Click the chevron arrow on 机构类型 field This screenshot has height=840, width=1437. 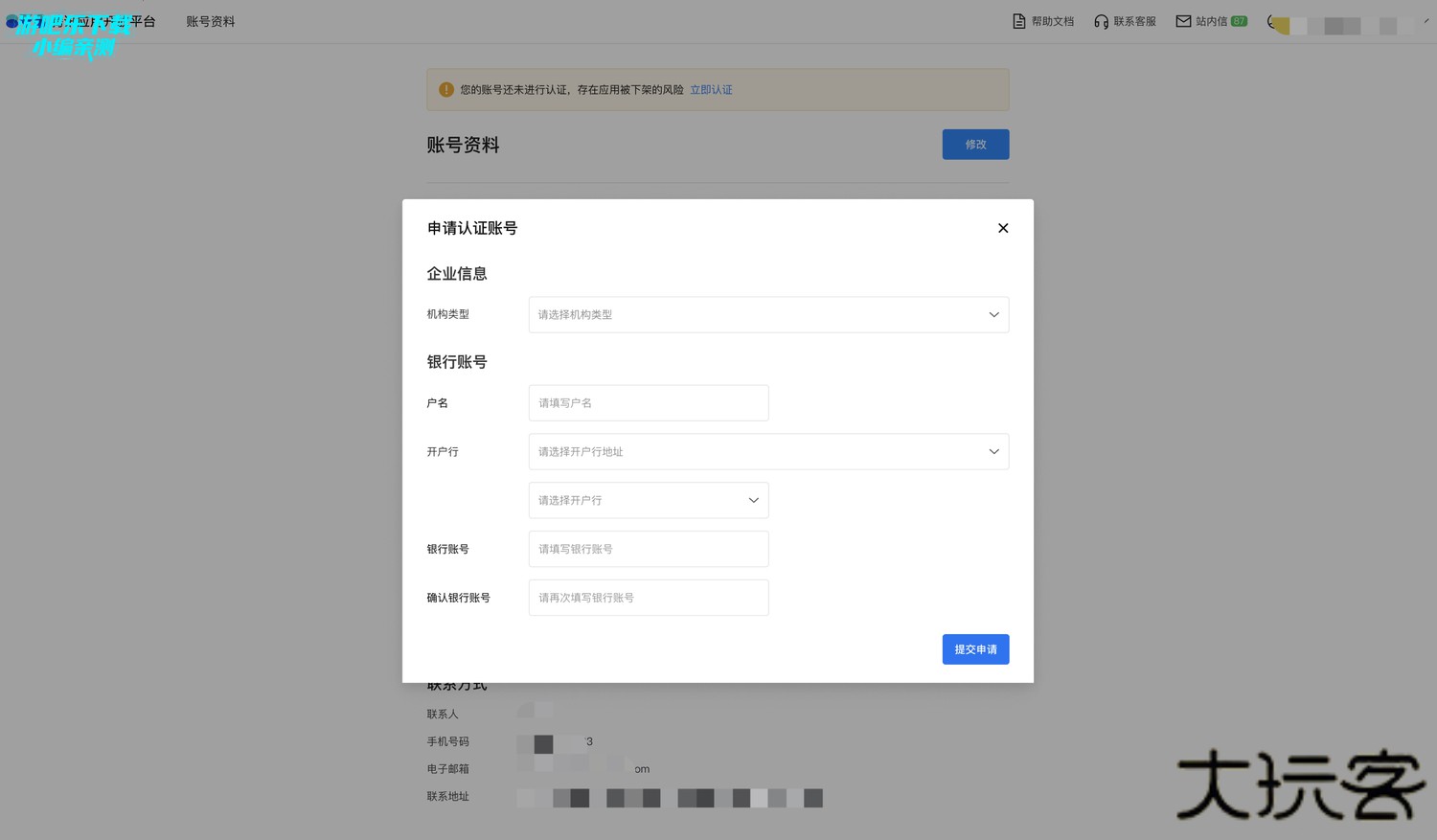coord(993,315)
